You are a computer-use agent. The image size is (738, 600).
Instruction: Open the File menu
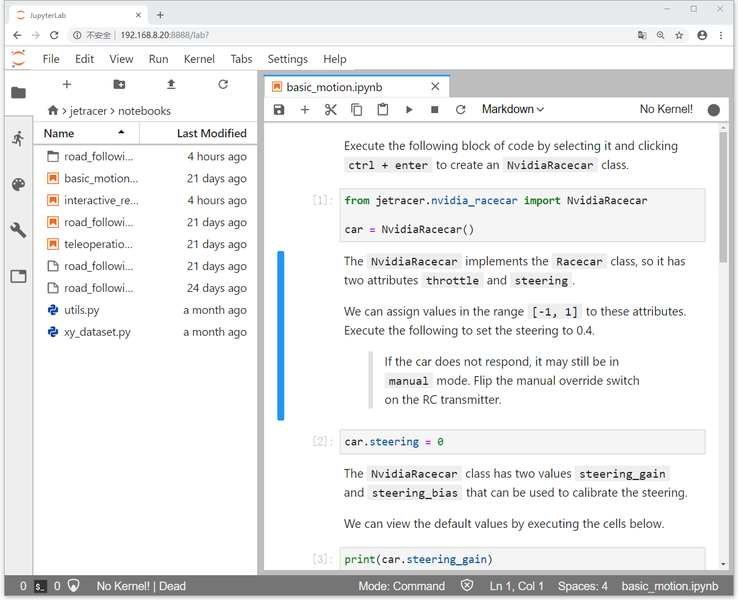51,59
